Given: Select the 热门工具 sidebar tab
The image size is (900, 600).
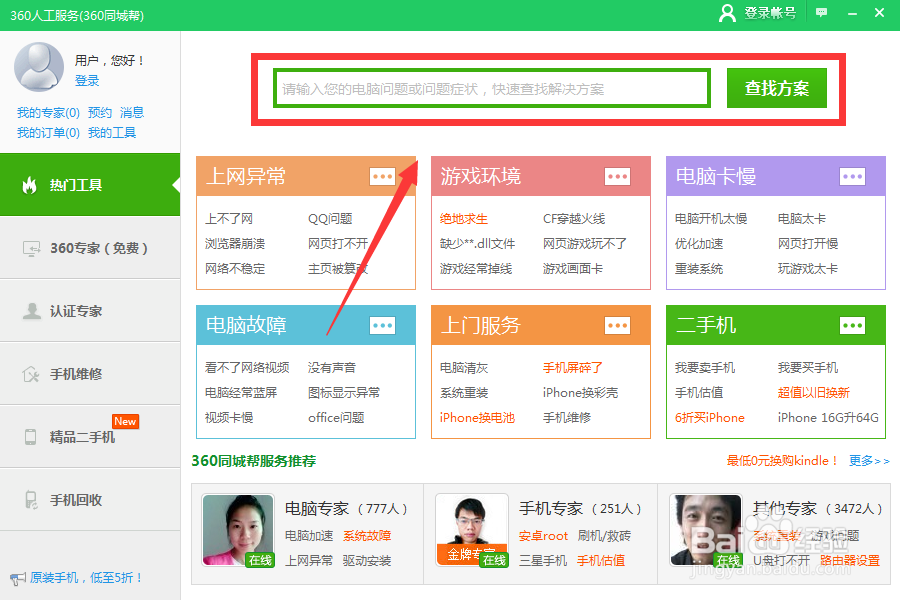Looking at the screenshot, I should [90, 185].
